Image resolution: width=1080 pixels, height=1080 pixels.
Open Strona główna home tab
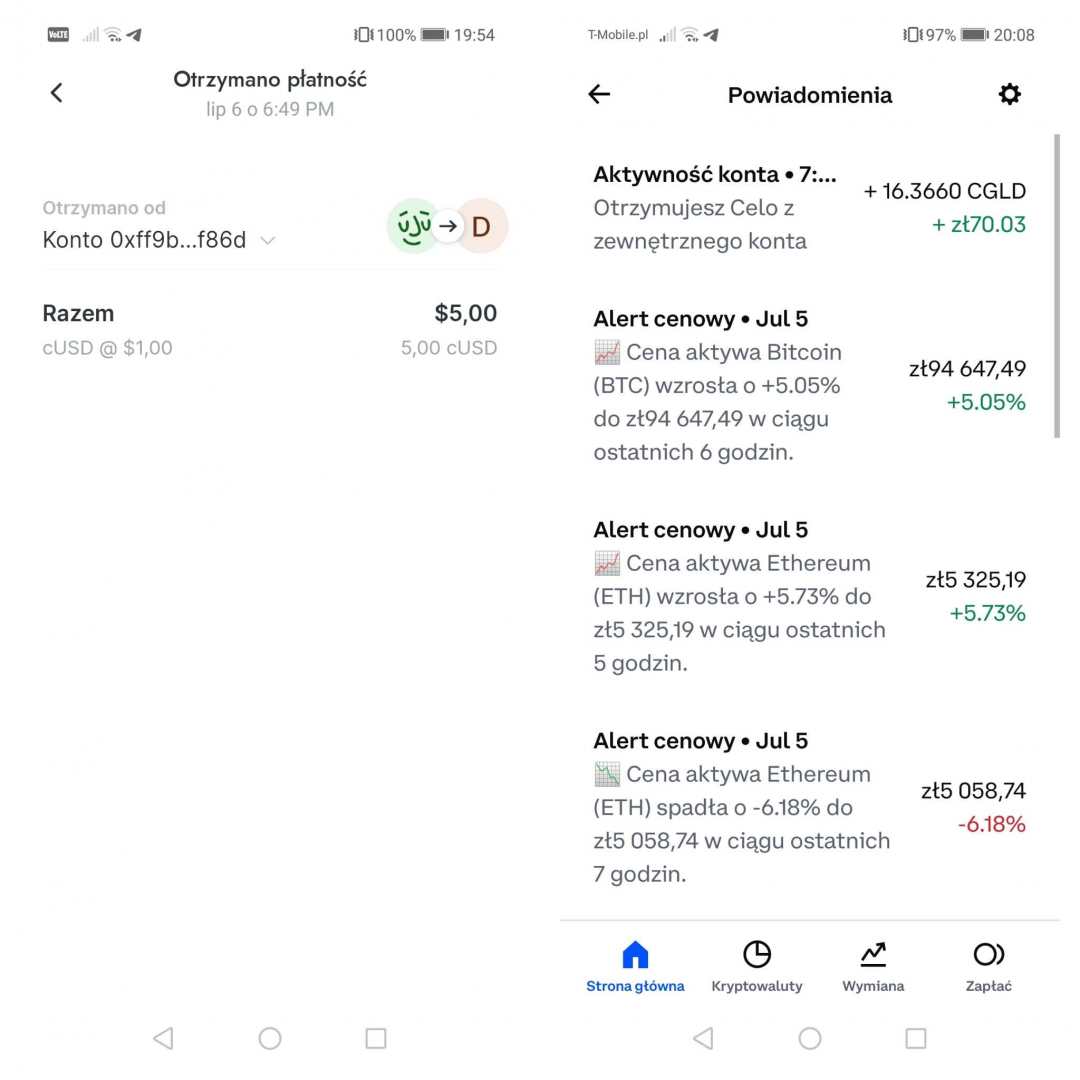point(635,966)
